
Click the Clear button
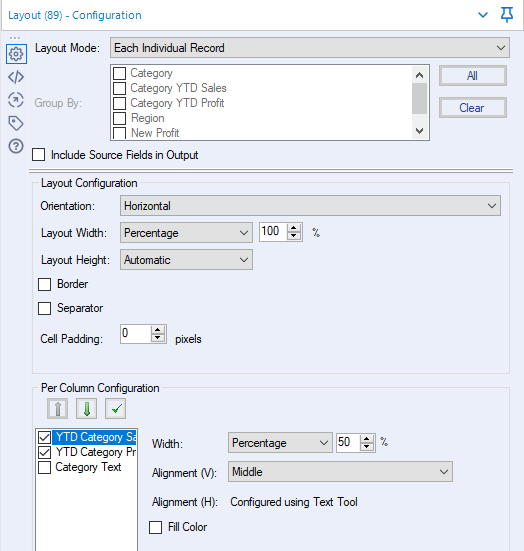[473, 108]
